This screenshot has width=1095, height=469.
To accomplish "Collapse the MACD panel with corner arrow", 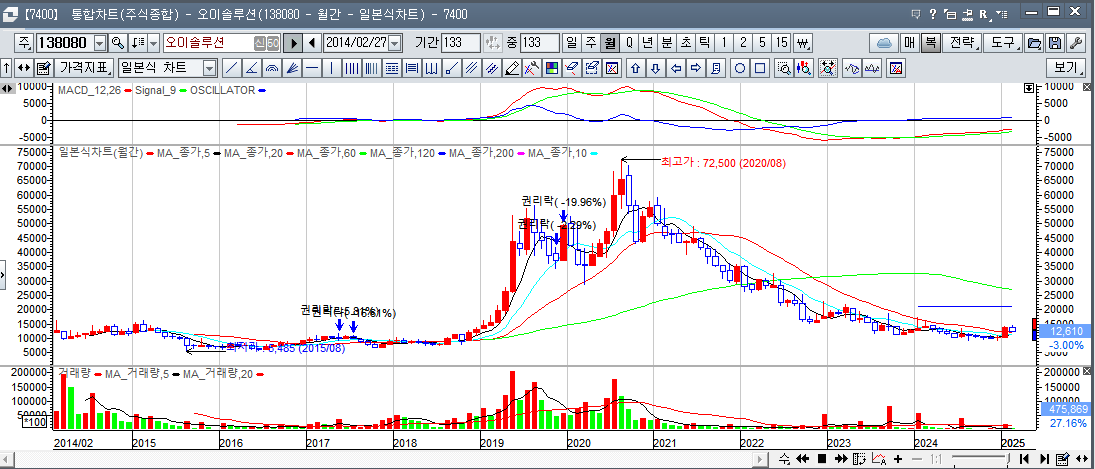I will 1028,88.
